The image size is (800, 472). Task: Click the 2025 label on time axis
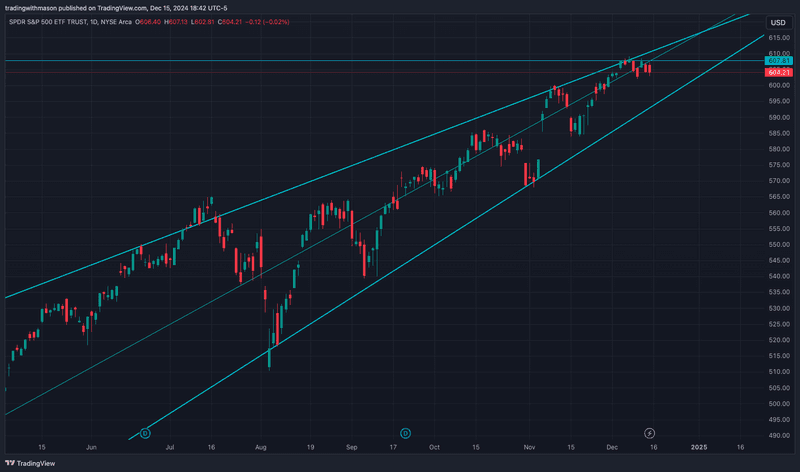coord(699,448)
